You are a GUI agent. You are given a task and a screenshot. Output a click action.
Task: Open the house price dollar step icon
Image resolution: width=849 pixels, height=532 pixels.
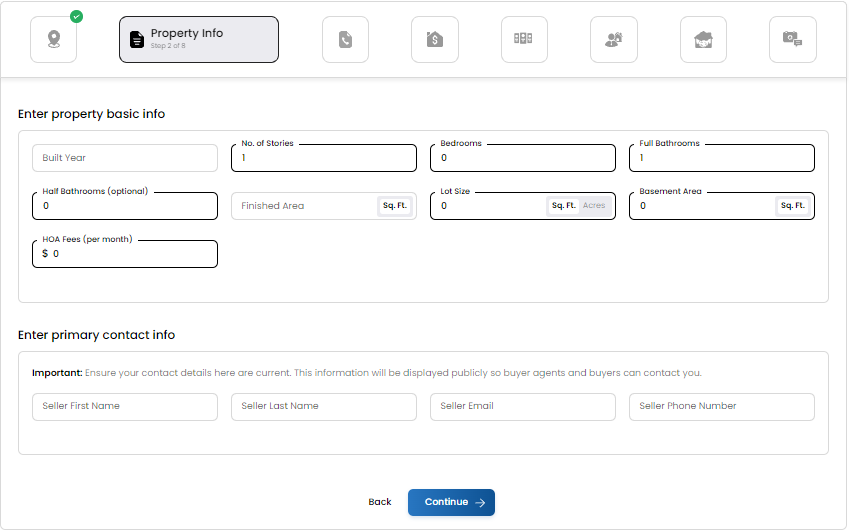[435, 40]
